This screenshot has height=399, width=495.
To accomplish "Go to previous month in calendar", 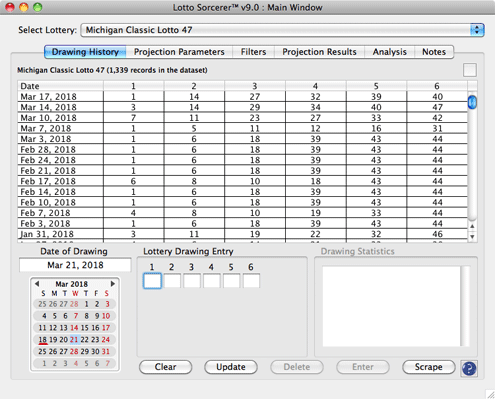I will pyautogui.click(x=37, y=284).
